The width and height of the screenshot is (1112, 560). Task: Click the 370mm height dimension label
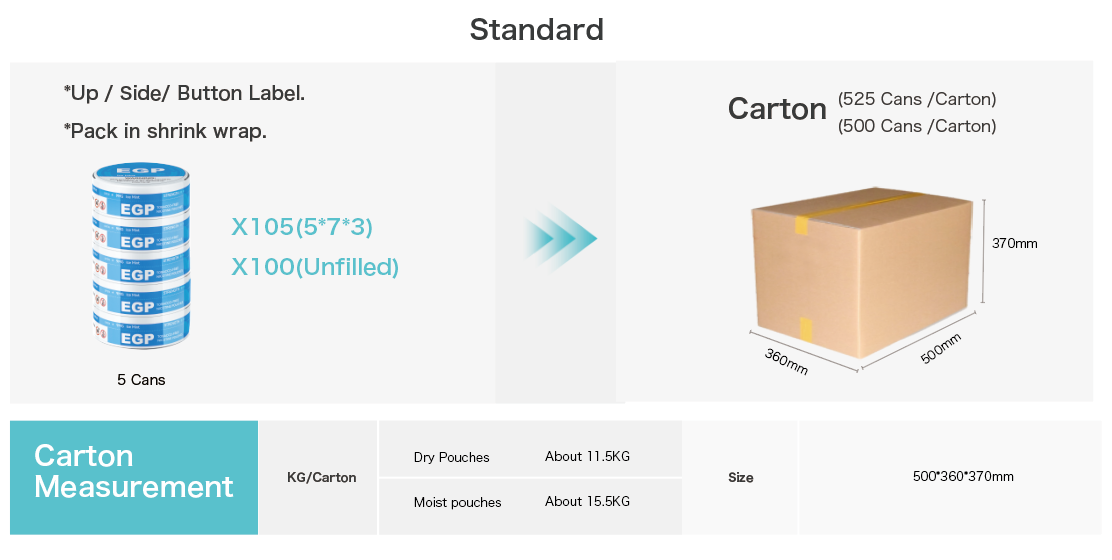(x=1015, y=243)
